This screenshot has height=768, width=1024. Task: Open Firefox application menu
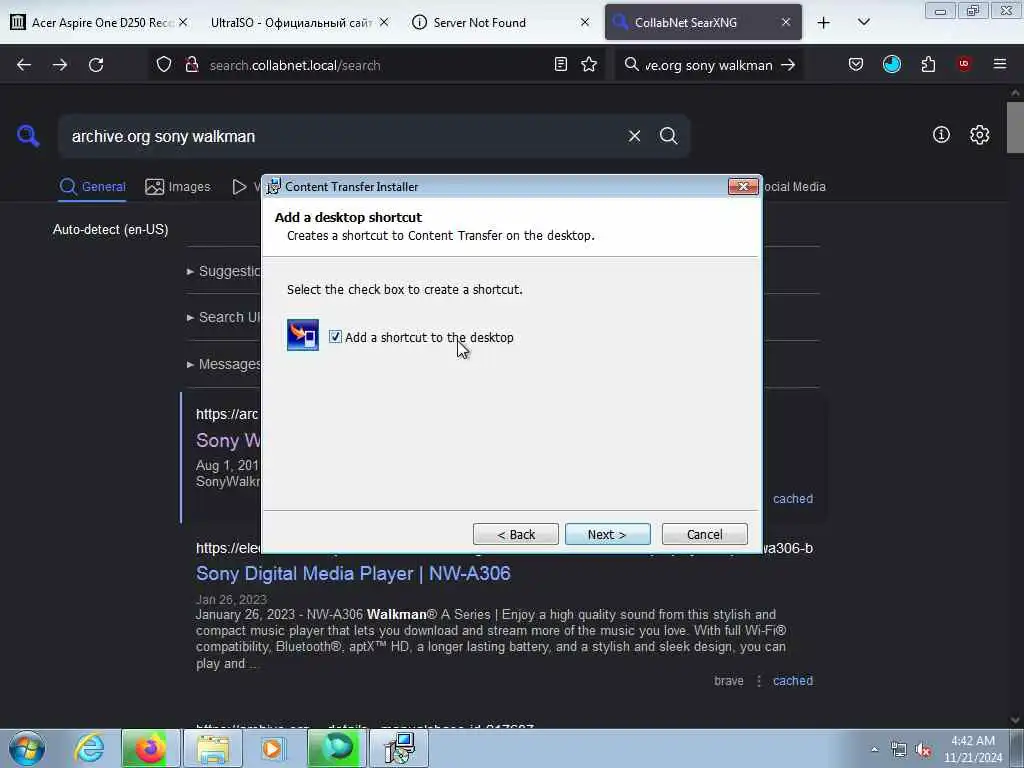1000,64
